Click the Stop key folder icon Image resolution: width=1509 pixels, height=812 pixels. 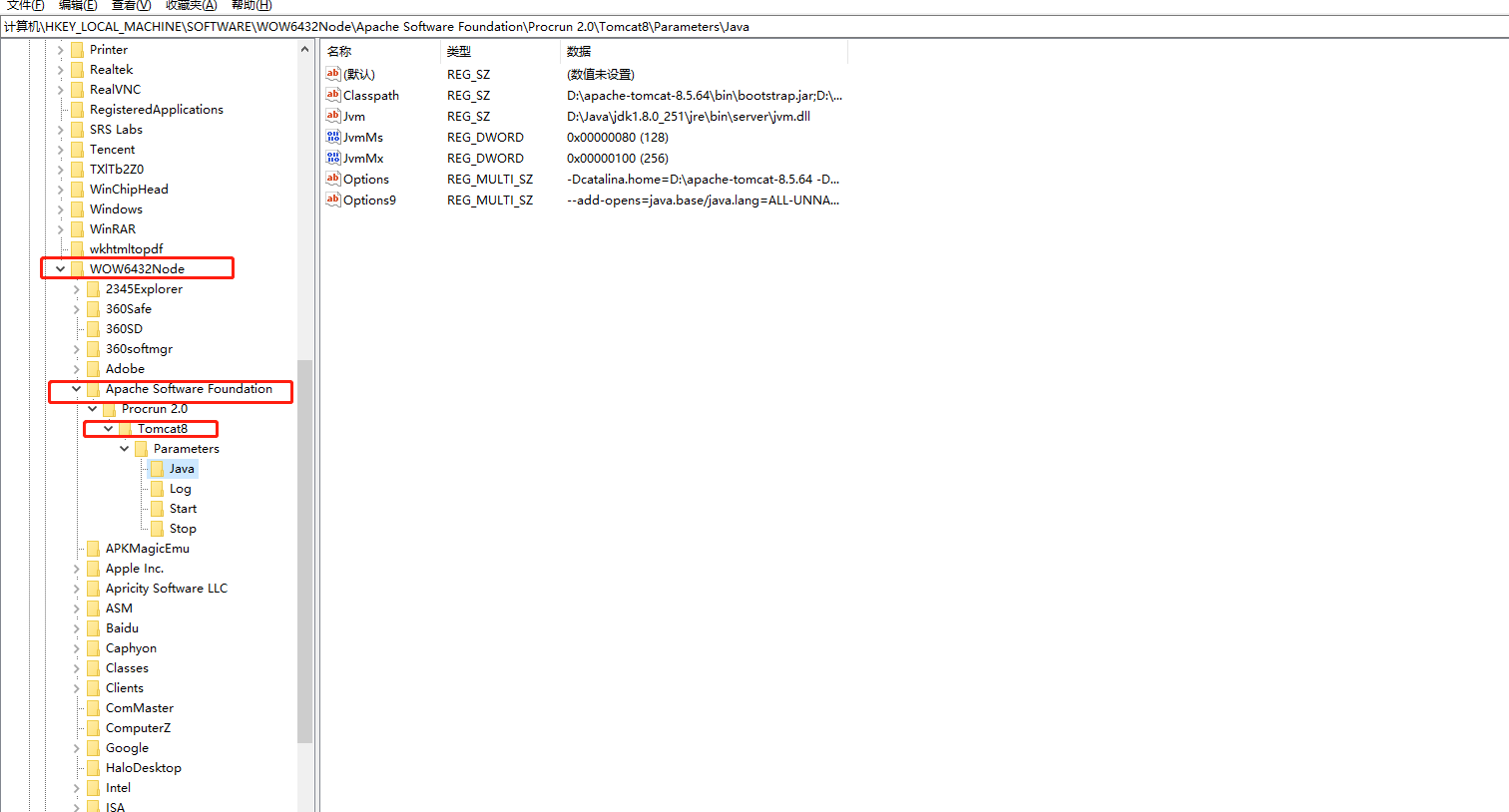coord(158,528)
